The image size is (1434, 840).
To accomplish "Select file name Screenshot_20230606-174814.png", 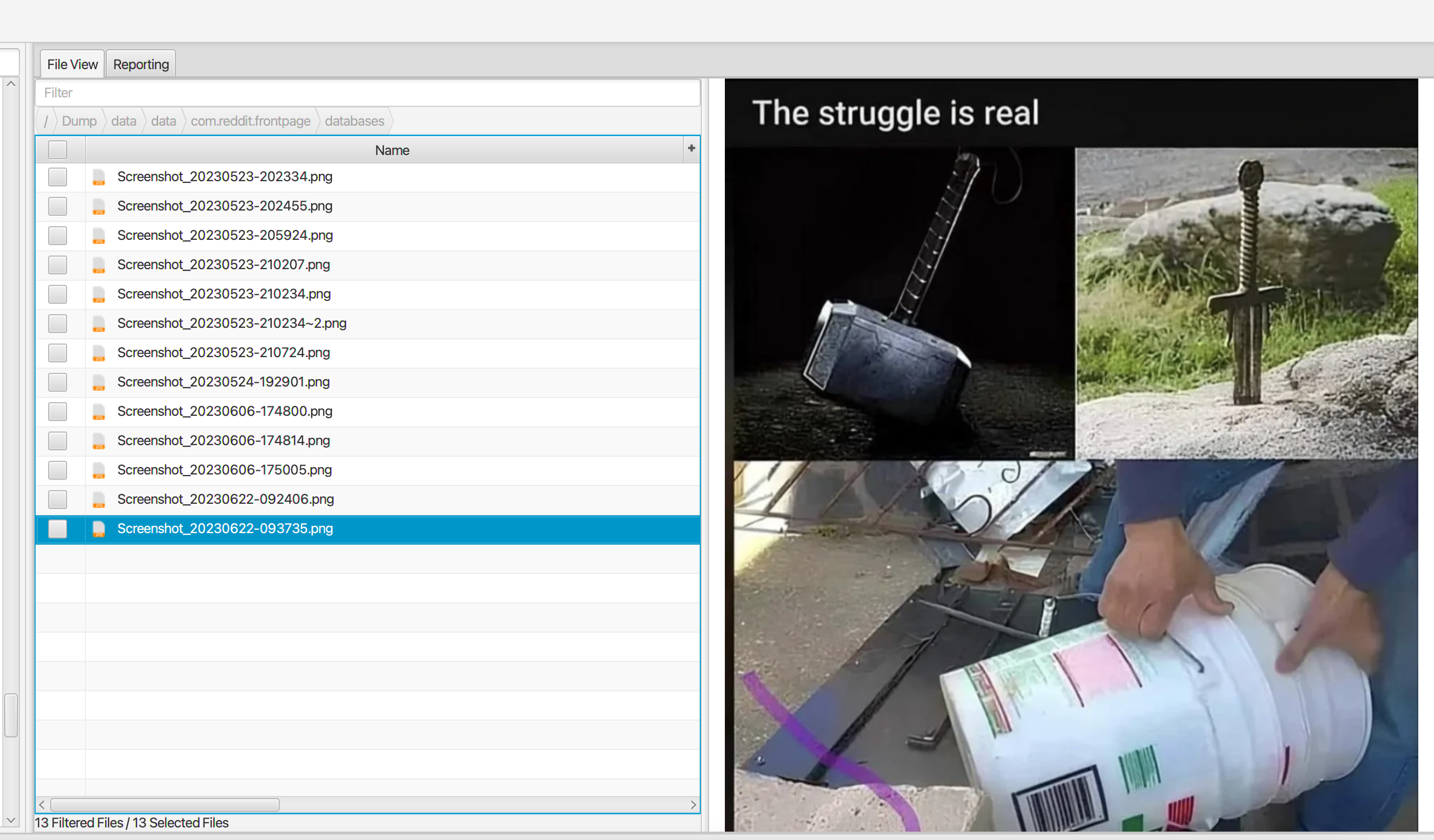I will (x=224, y=440).
